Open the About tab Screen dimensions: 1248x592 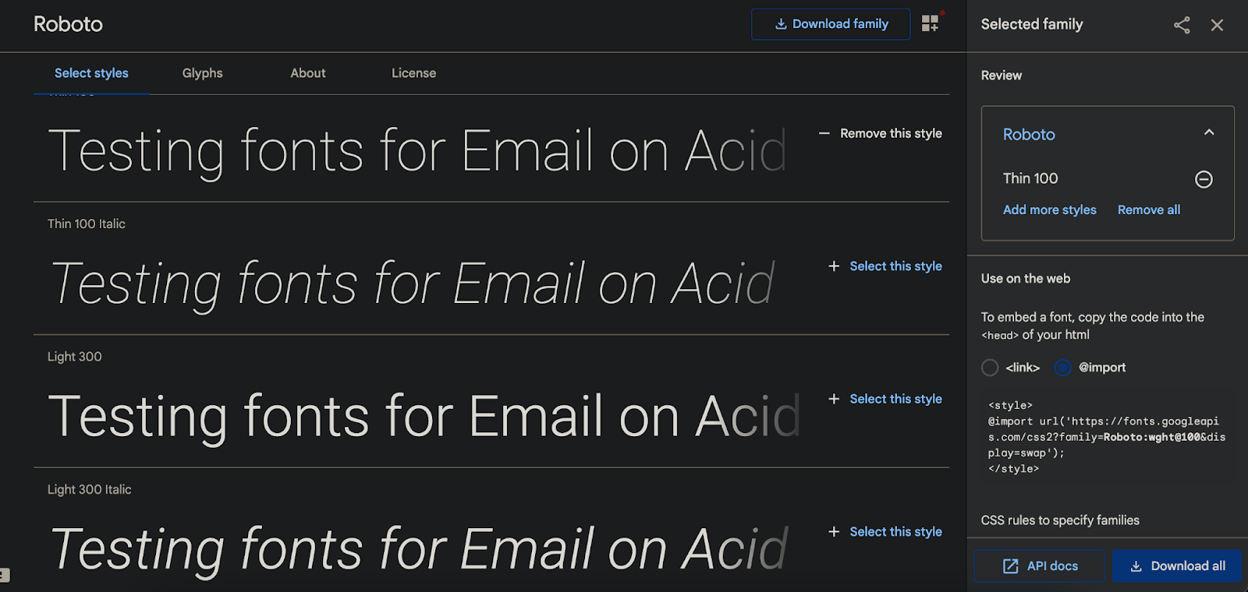[x=308, y=73]
